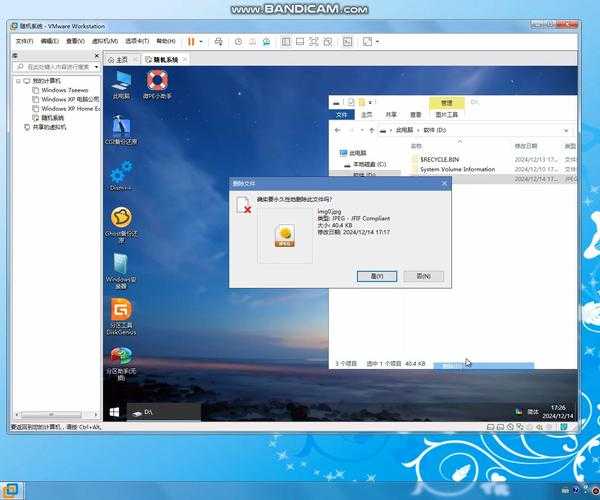Click 是(Y) to confirm deletion
This screenshot has width=600, height=500.
[377, 276]
